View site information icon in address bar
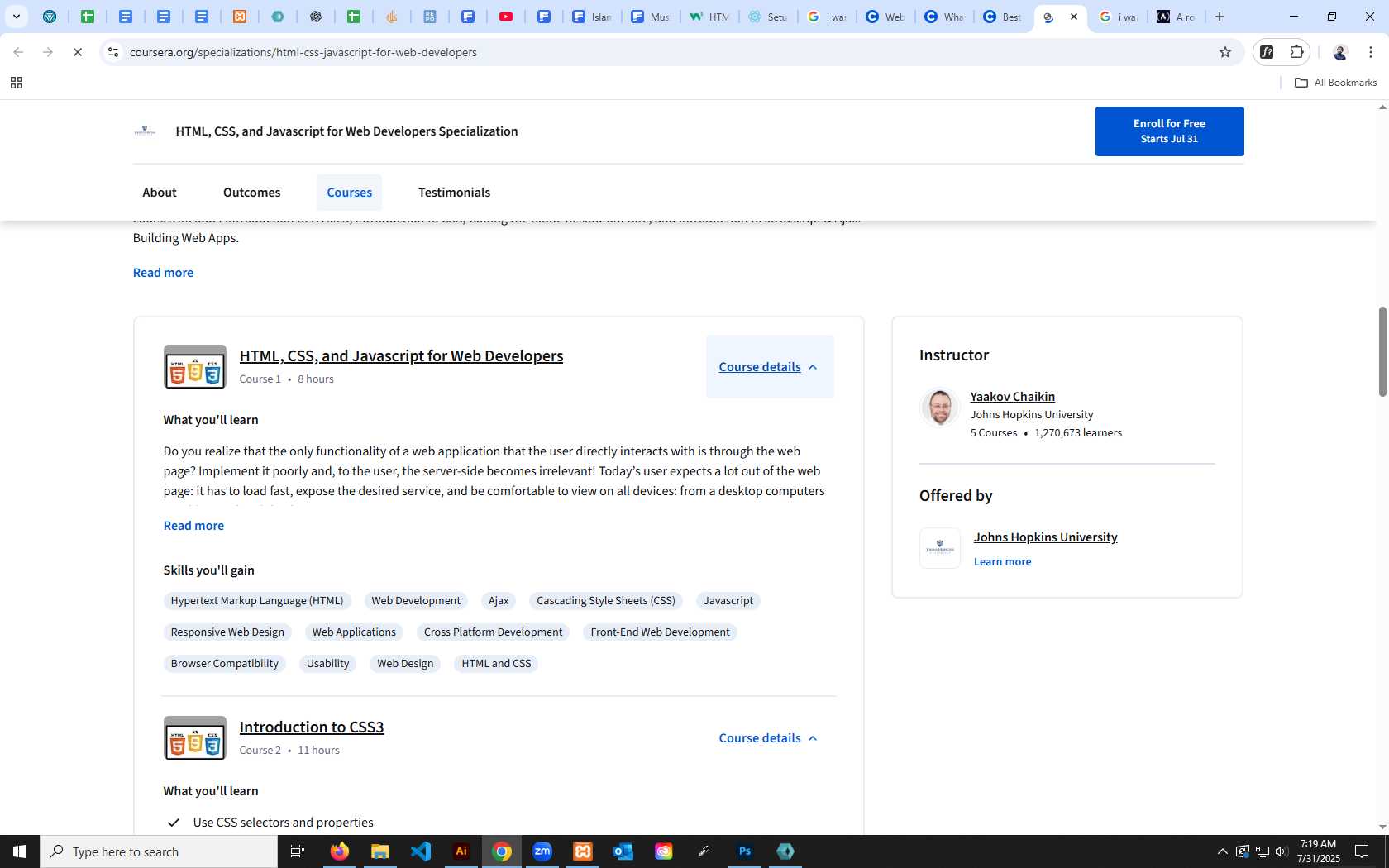This screenshot has height=868, width=1389. pos(113,52)
